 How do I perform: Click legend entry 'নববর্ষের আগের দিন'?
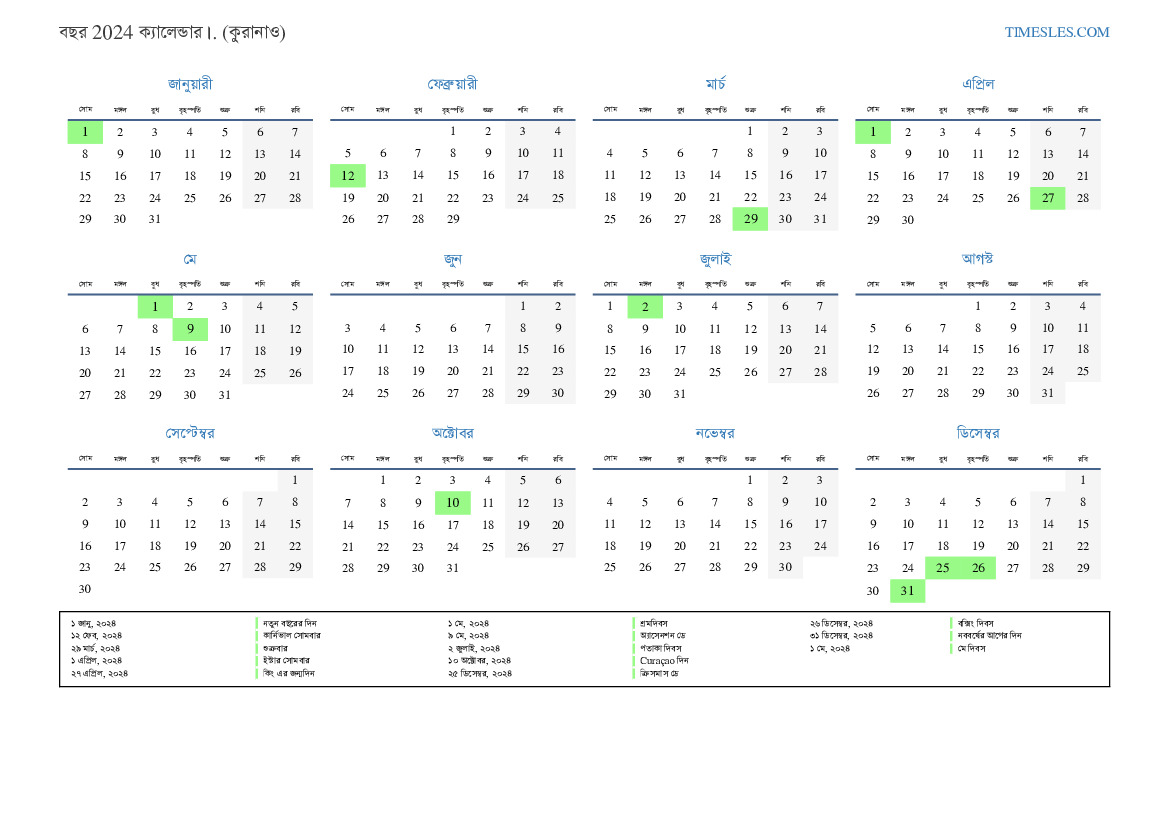pos(990,635)
